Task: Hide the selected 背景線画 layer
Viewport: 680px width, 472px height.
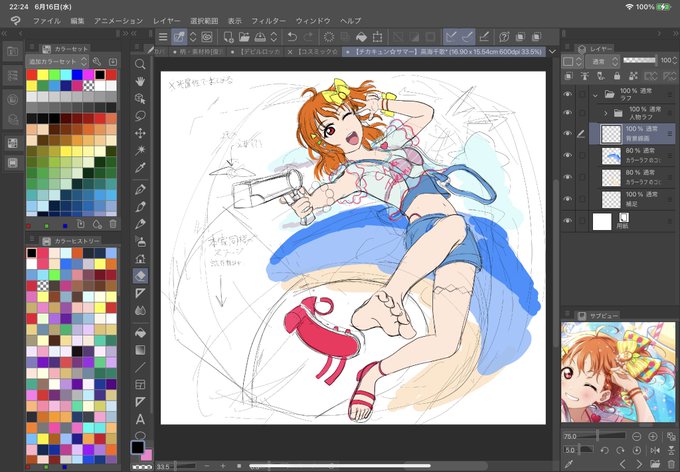Action: coord(568,134)
